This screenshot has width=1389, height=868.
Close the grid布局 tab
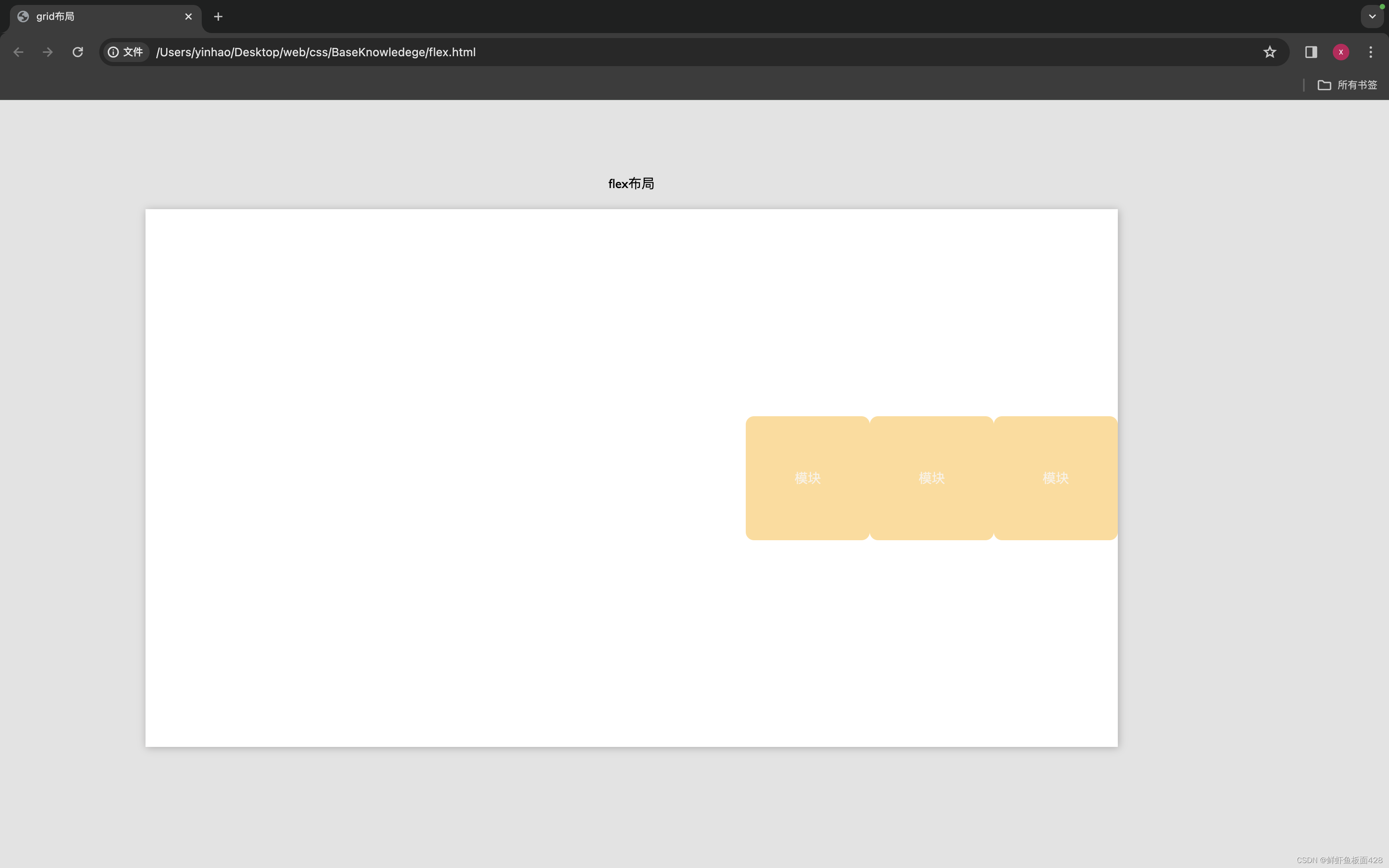tap(188, 17)
